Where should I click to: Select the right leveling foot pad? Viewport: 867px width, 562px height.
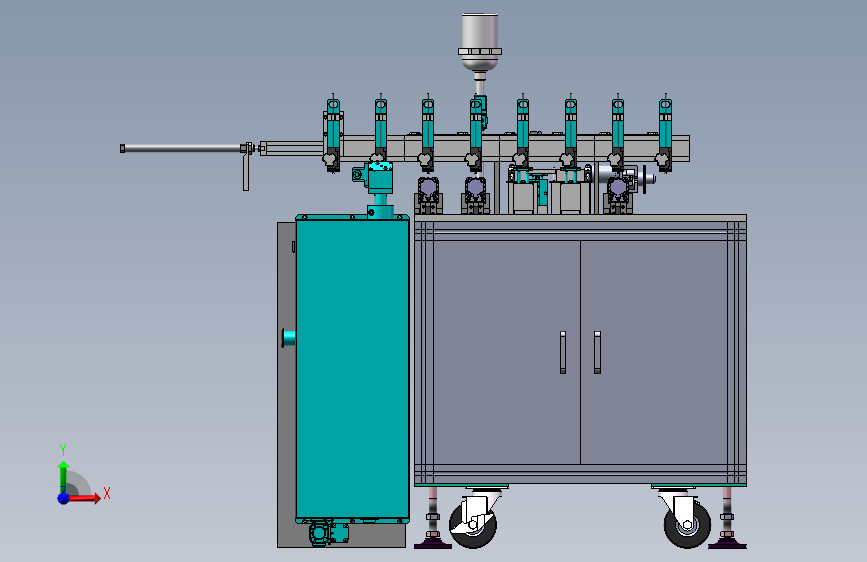click(727, 545)
